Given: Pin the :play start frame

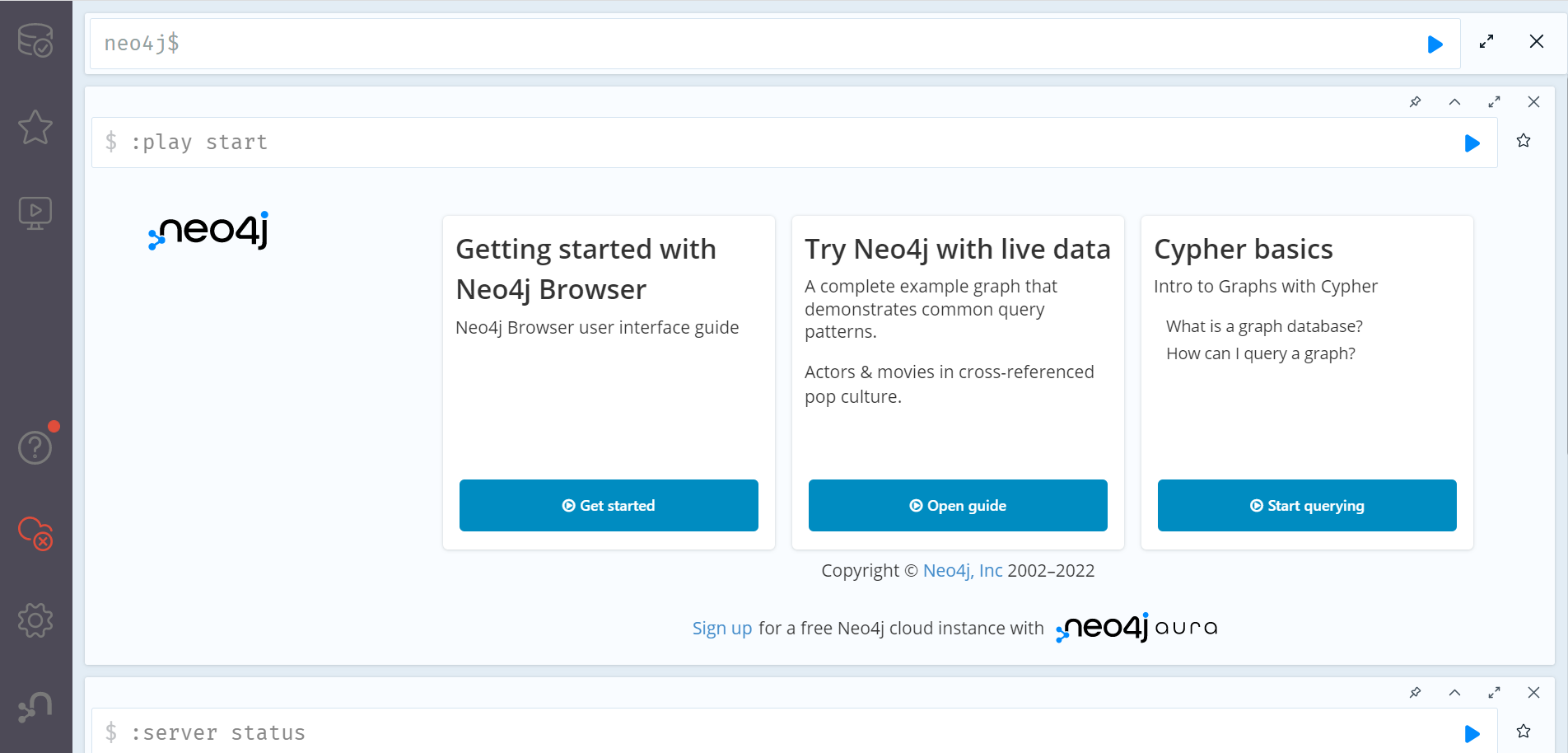Looking at the screenshot, I should pyautogui.click(x=1416, y=102).
